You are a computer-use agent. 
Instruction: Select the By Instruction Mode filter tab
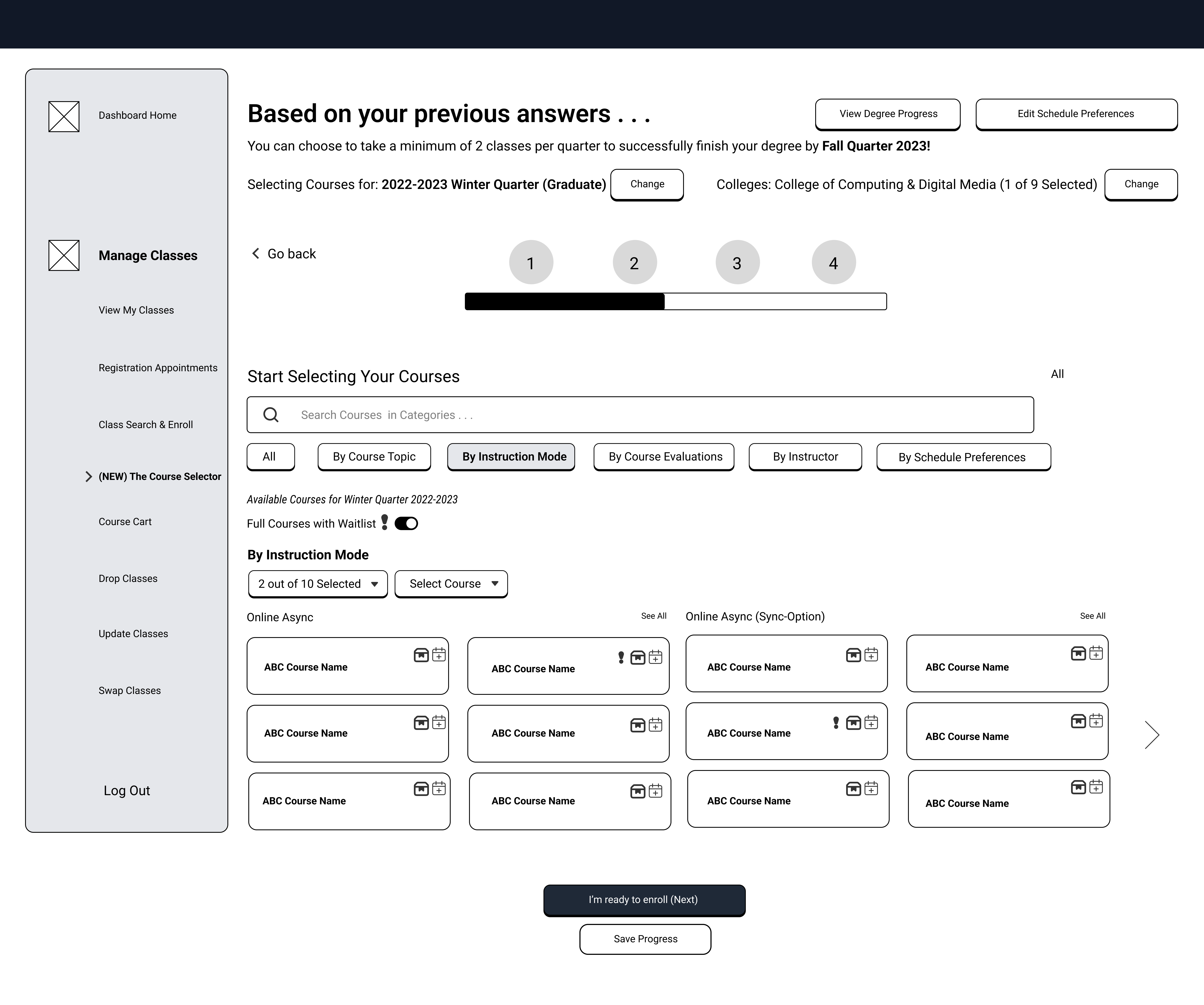point(513,457)
